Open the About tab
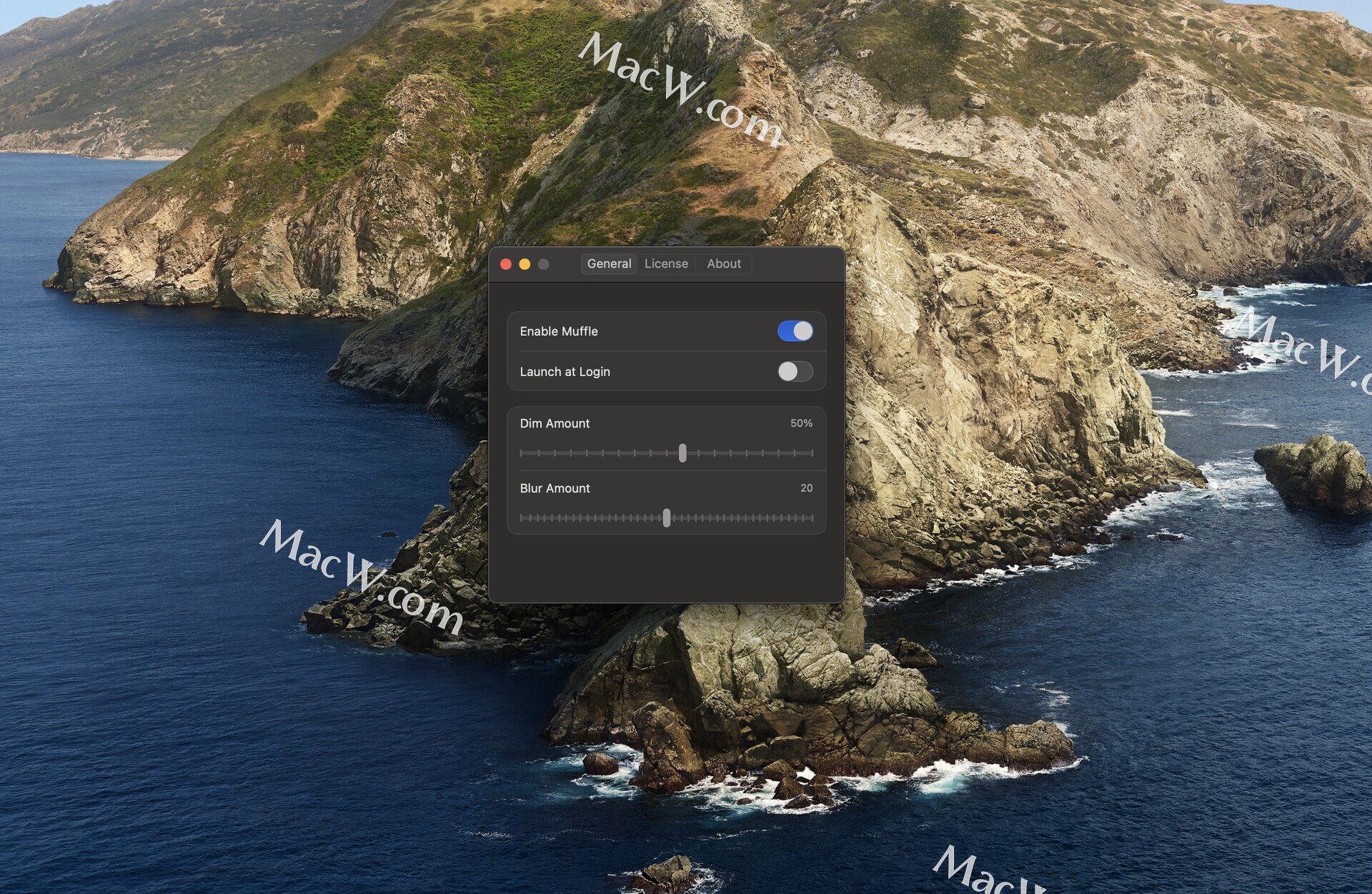Image resolution: width=1372 pixels, height=894 pixels. click(x=724, y=264)
